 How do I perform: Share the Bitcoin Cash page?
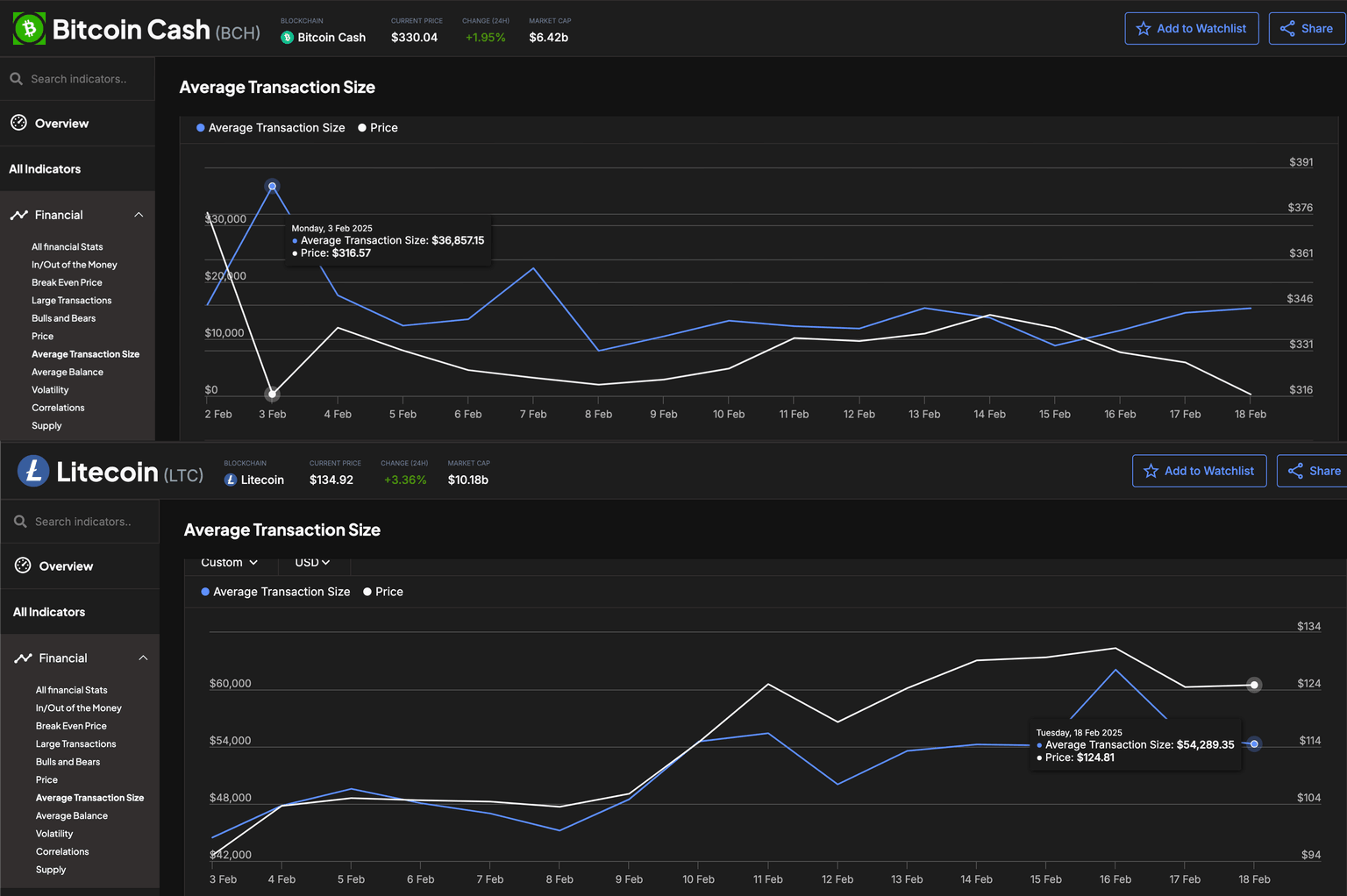1307,29
